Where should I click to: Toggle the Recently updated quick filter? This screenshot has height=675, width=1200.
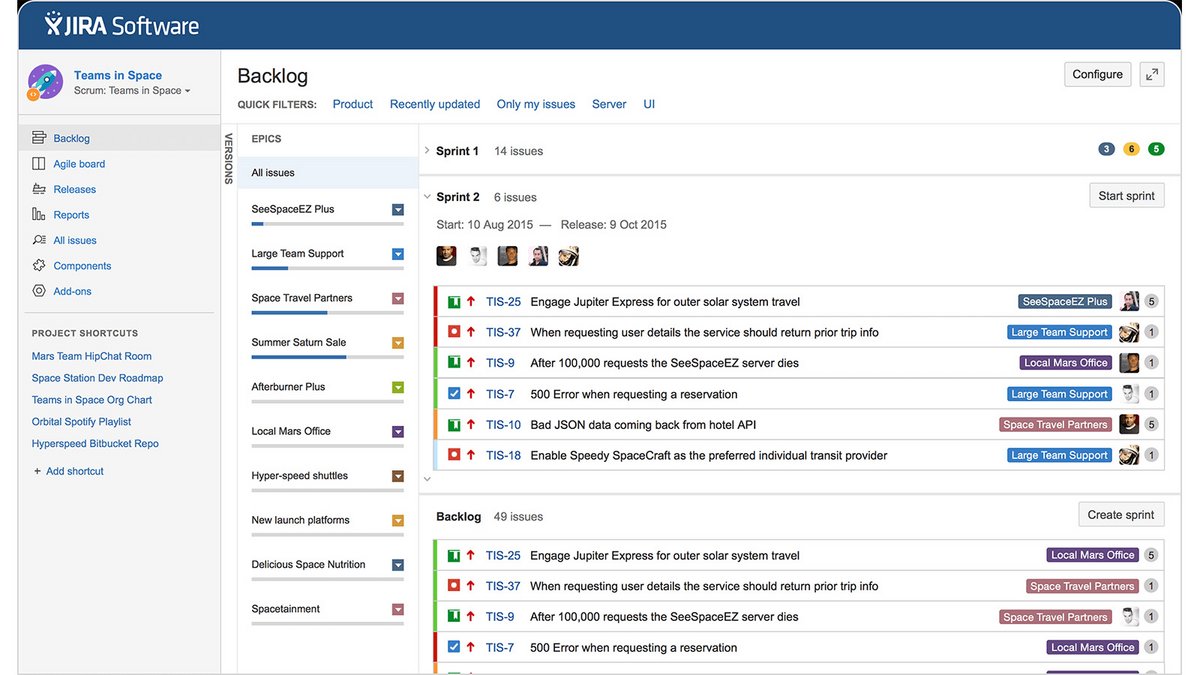point(435,104)
